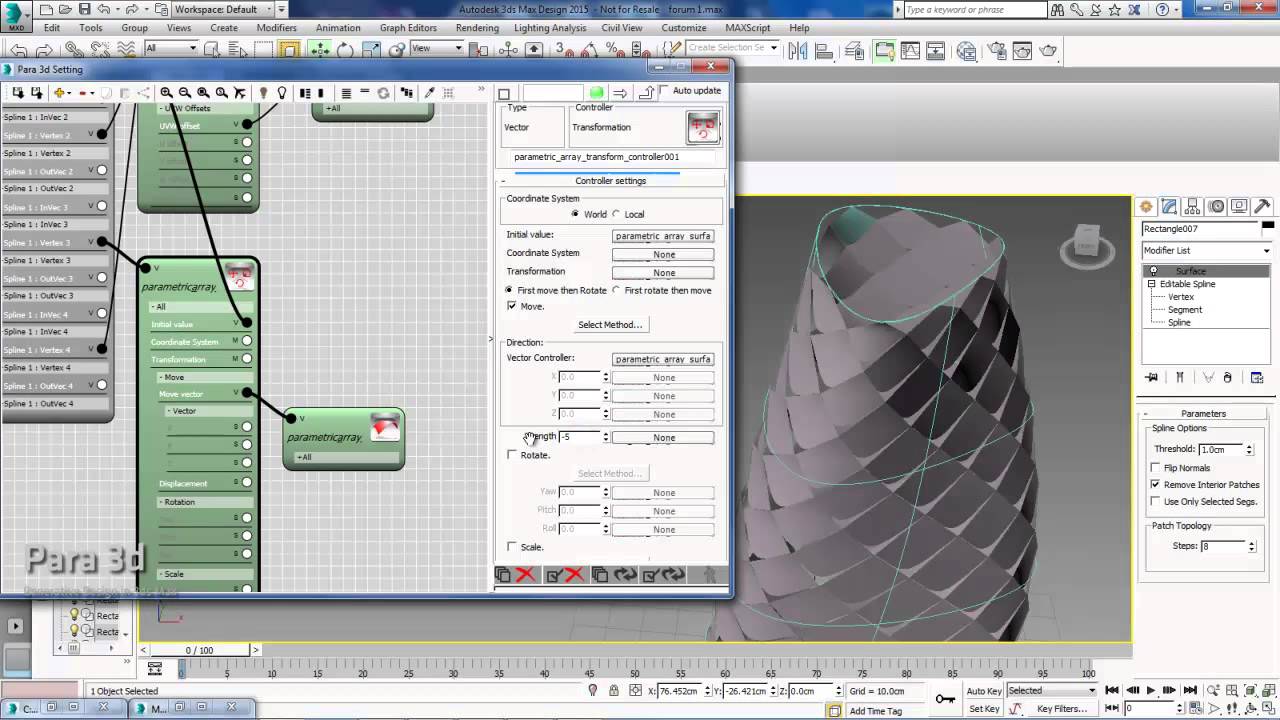Image resolution: width=1280 pixels, height=720 pixels.
Task: Click the zoom in magnifier in Para 3d
Action: 167,93
